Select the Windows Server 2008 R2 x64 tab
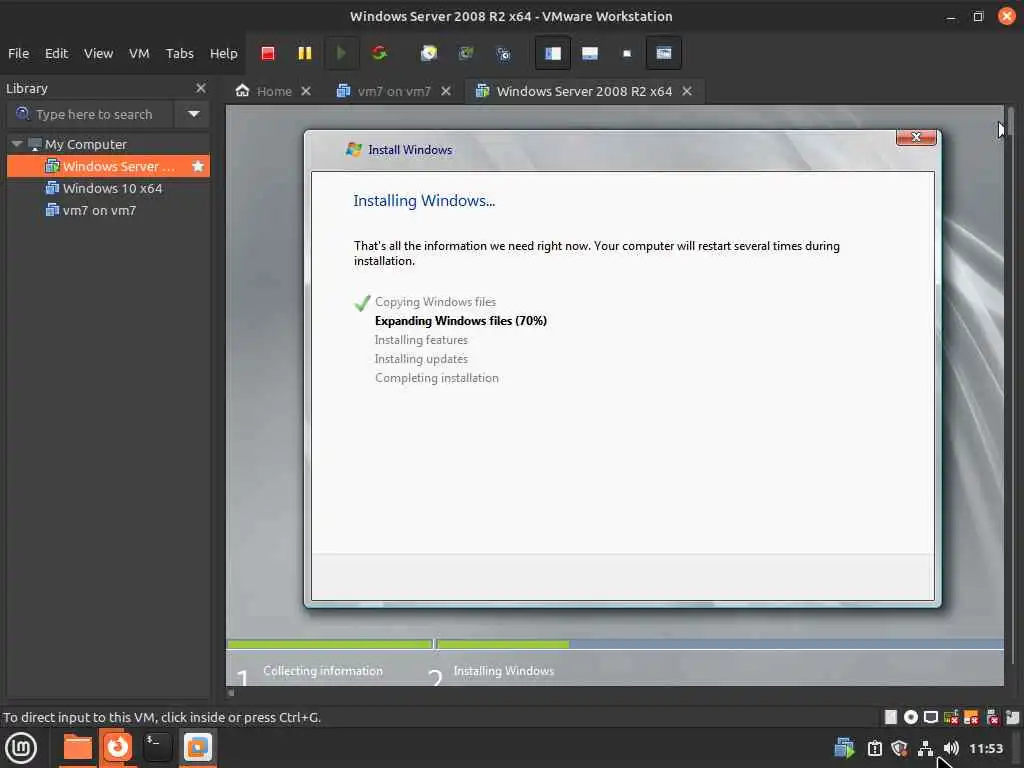Image resolution: width=1024 pixels, height=768 pixels. tap(575, 91)
